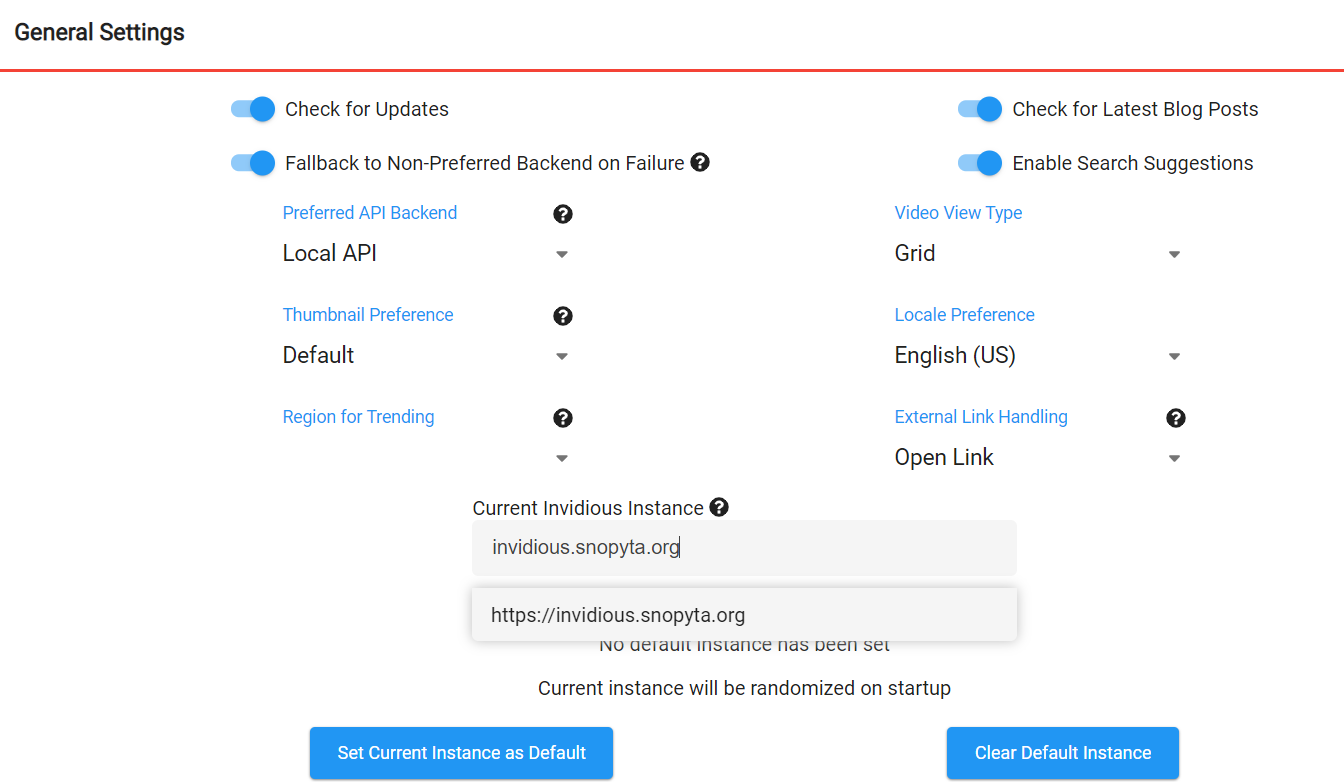Click the Current Invidious Instance help icon

719,507
